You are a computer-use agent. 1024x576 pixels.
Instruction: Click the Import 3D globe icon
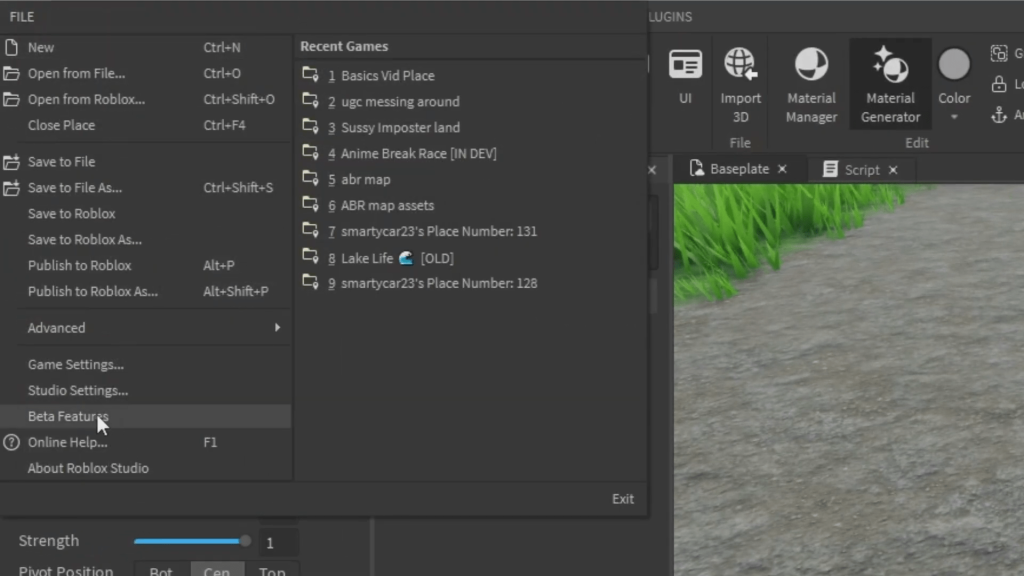[740, 64]
